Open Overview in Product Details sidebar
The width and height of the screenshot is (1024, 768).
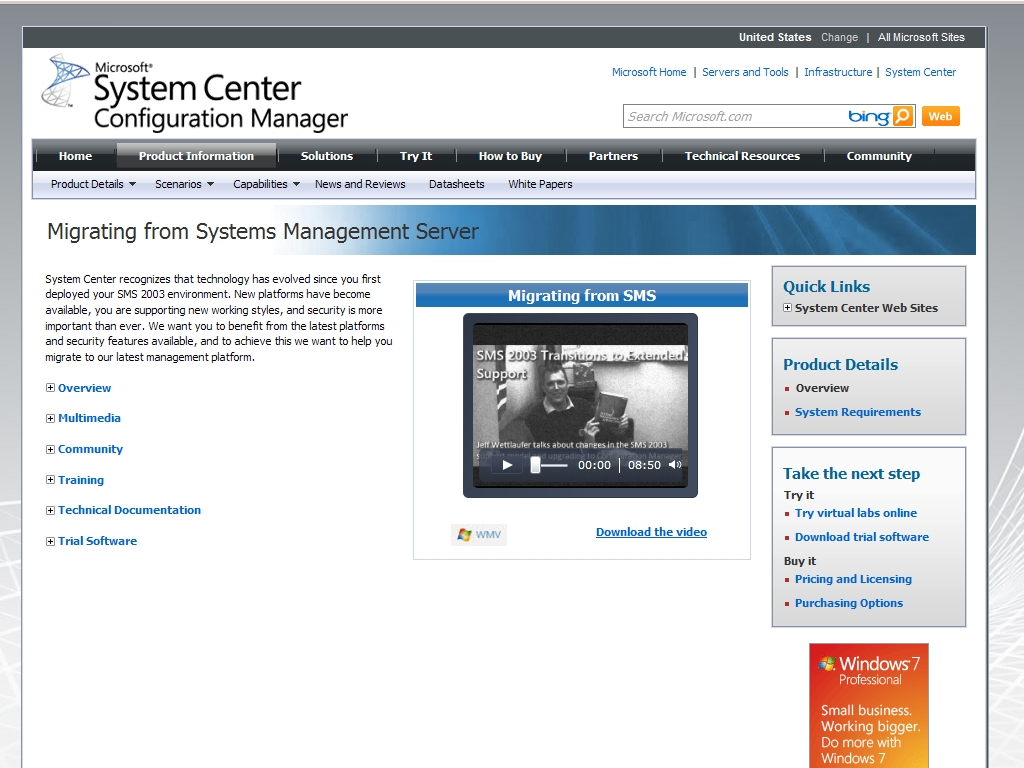pyautogui.click(x=822, y=388)
